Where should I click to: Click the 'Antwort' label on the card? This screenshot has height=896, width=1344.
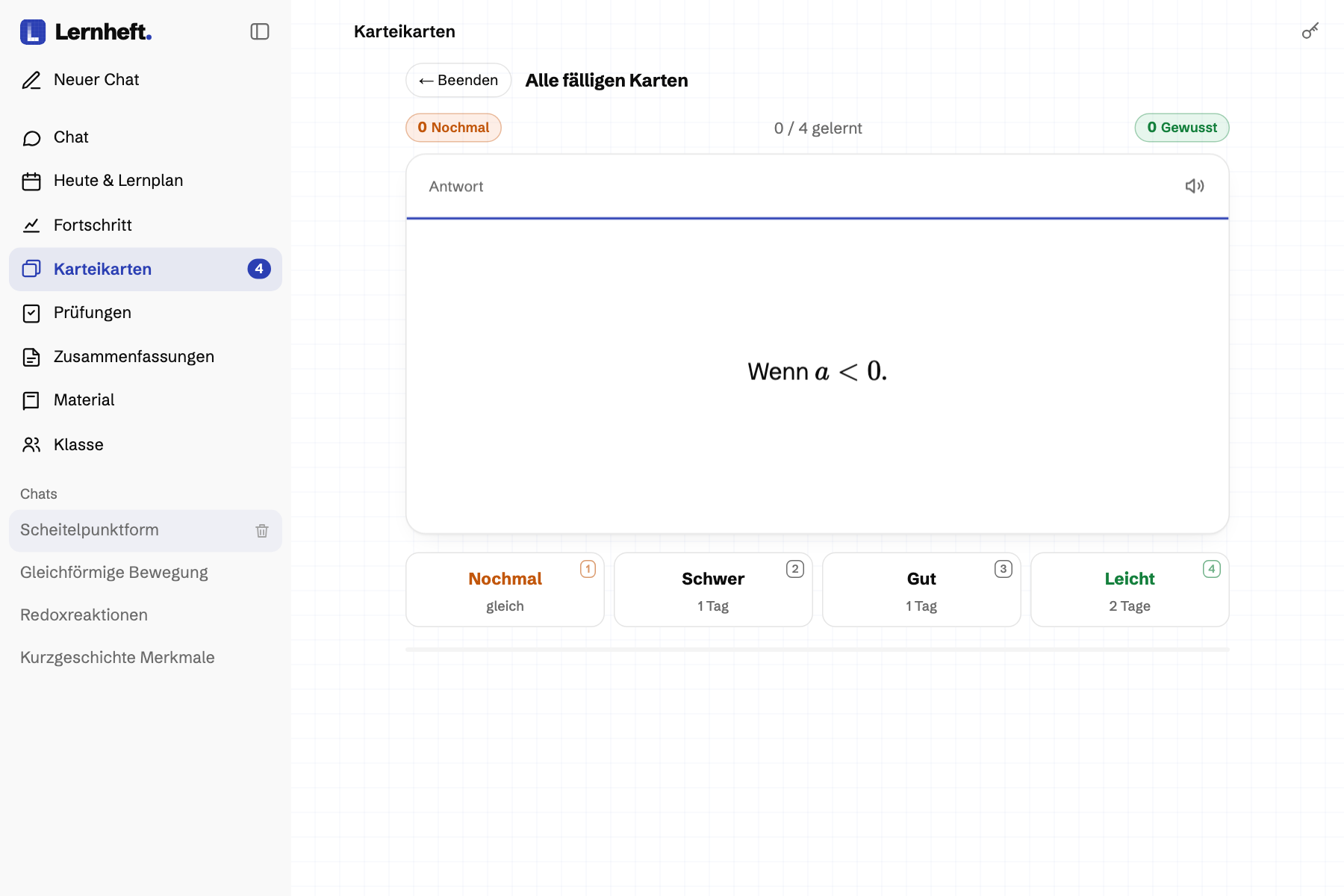point(456,187)
